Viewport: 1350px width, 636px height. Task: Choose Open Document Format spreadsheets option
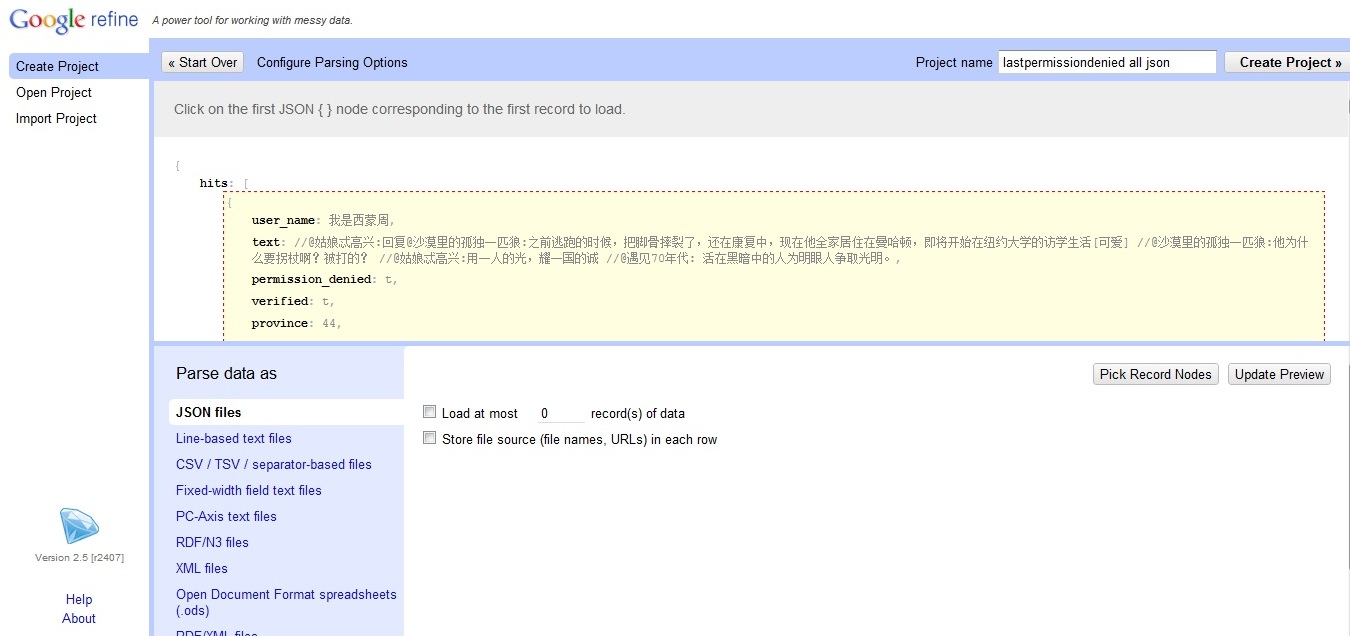(286, 602)
